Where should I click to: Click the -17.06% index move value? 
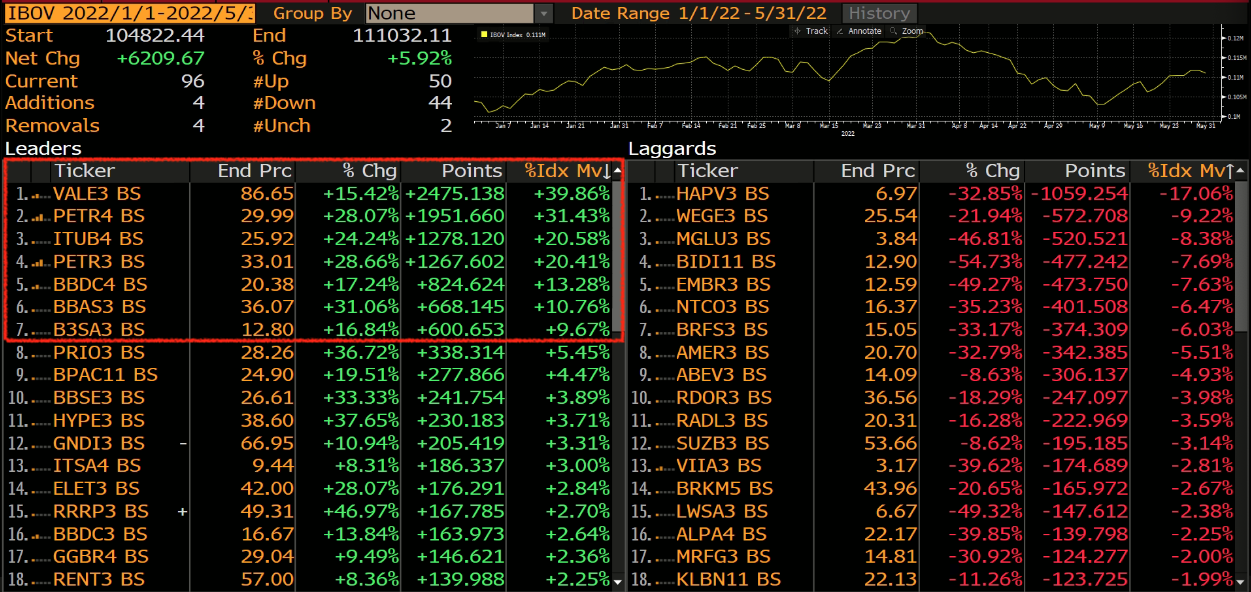click(x=1197, y=193)
